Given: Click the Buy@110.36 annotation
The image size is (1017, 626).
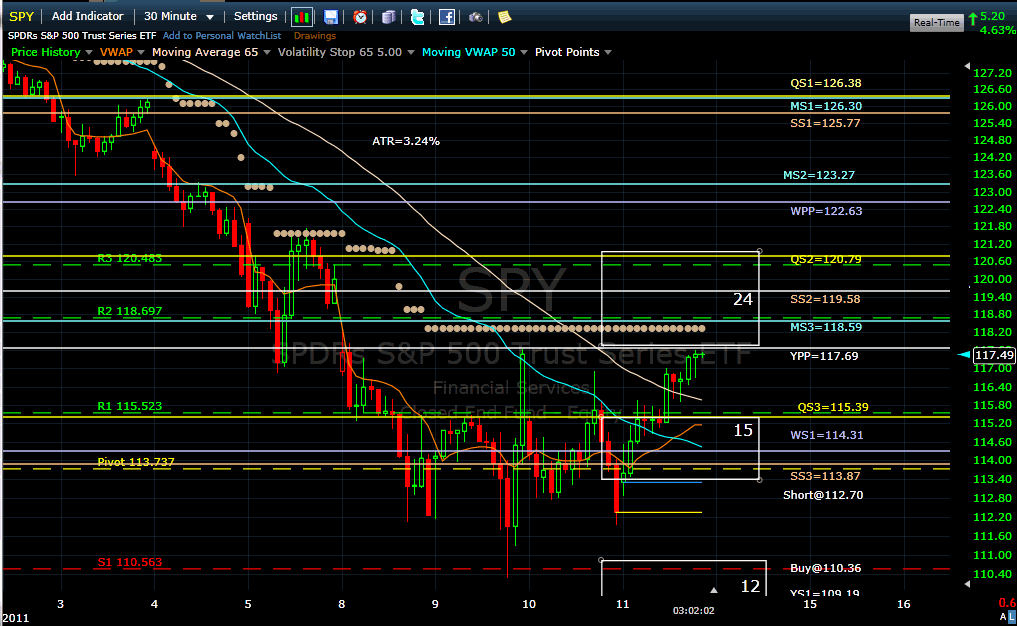Looking at the screenshot, I should click(826, 568).
